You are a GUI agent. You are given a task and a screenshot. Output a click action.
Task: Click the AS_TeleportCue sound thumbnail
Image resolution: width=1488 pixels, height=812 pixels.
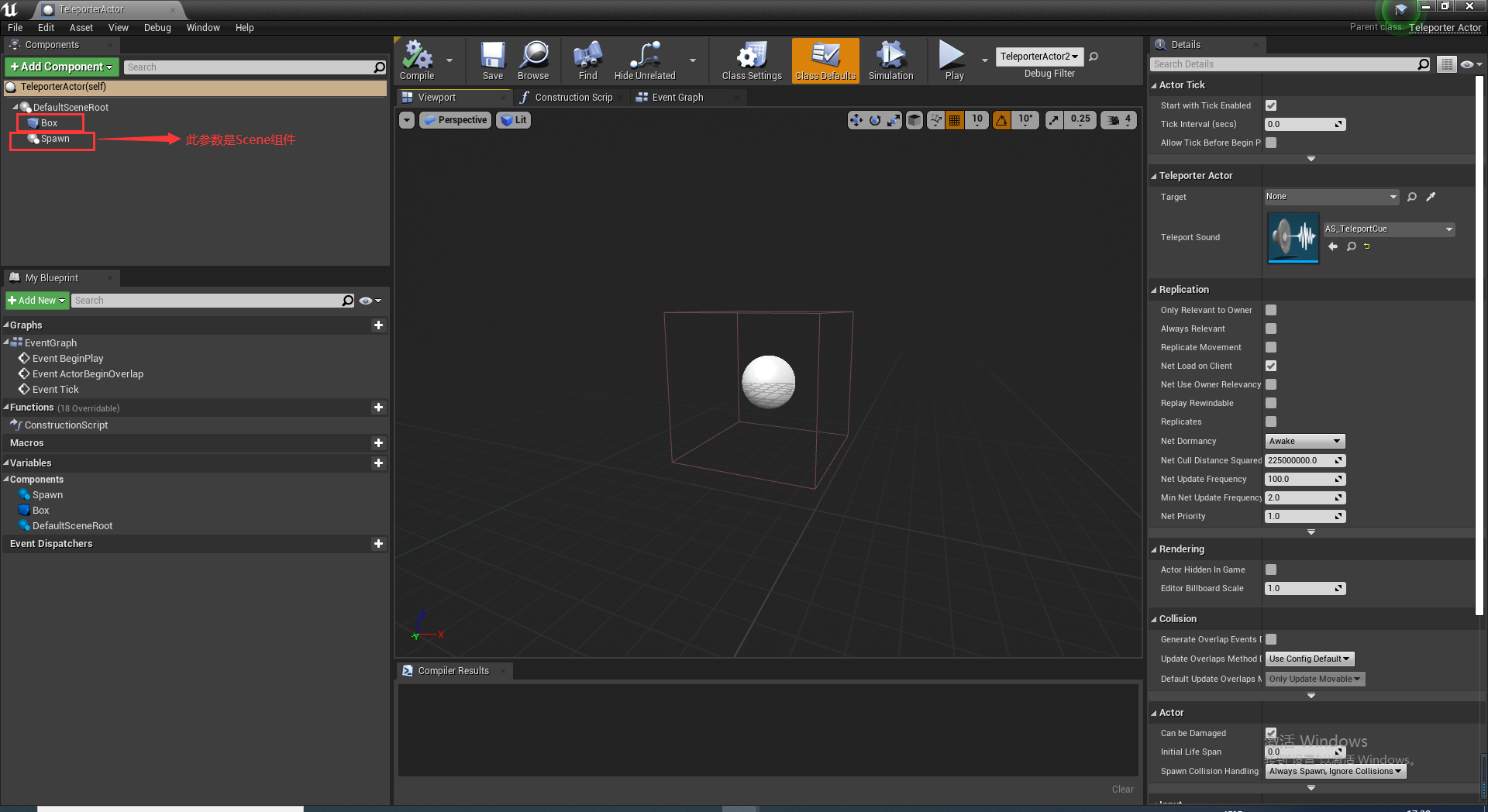tap(1292, 237)
